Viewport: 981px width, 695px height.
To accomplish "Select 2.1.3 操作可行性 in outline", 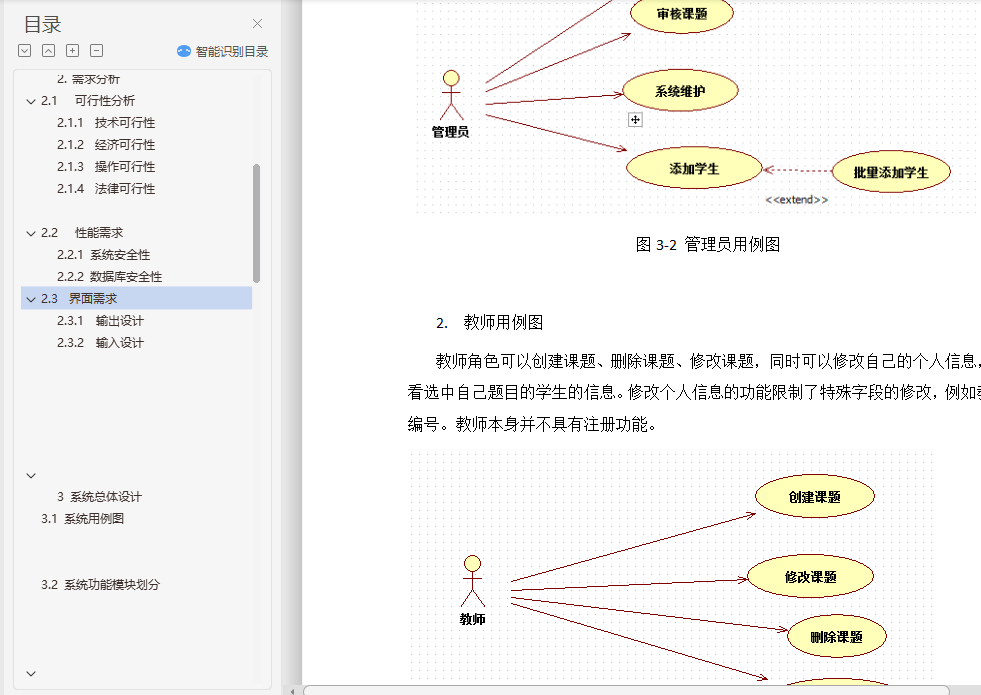I will pyautogui.click(x=106, y=166).
